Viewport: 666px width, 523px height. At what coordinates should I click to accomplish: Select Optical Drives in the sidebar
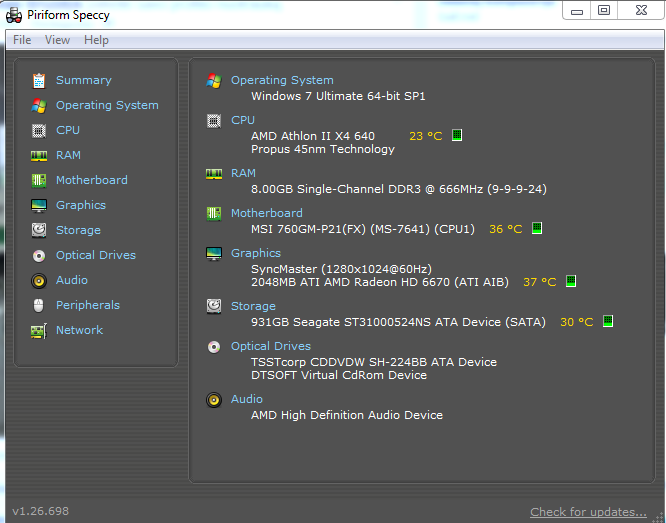pyautogui.click(x=96, y=255)
